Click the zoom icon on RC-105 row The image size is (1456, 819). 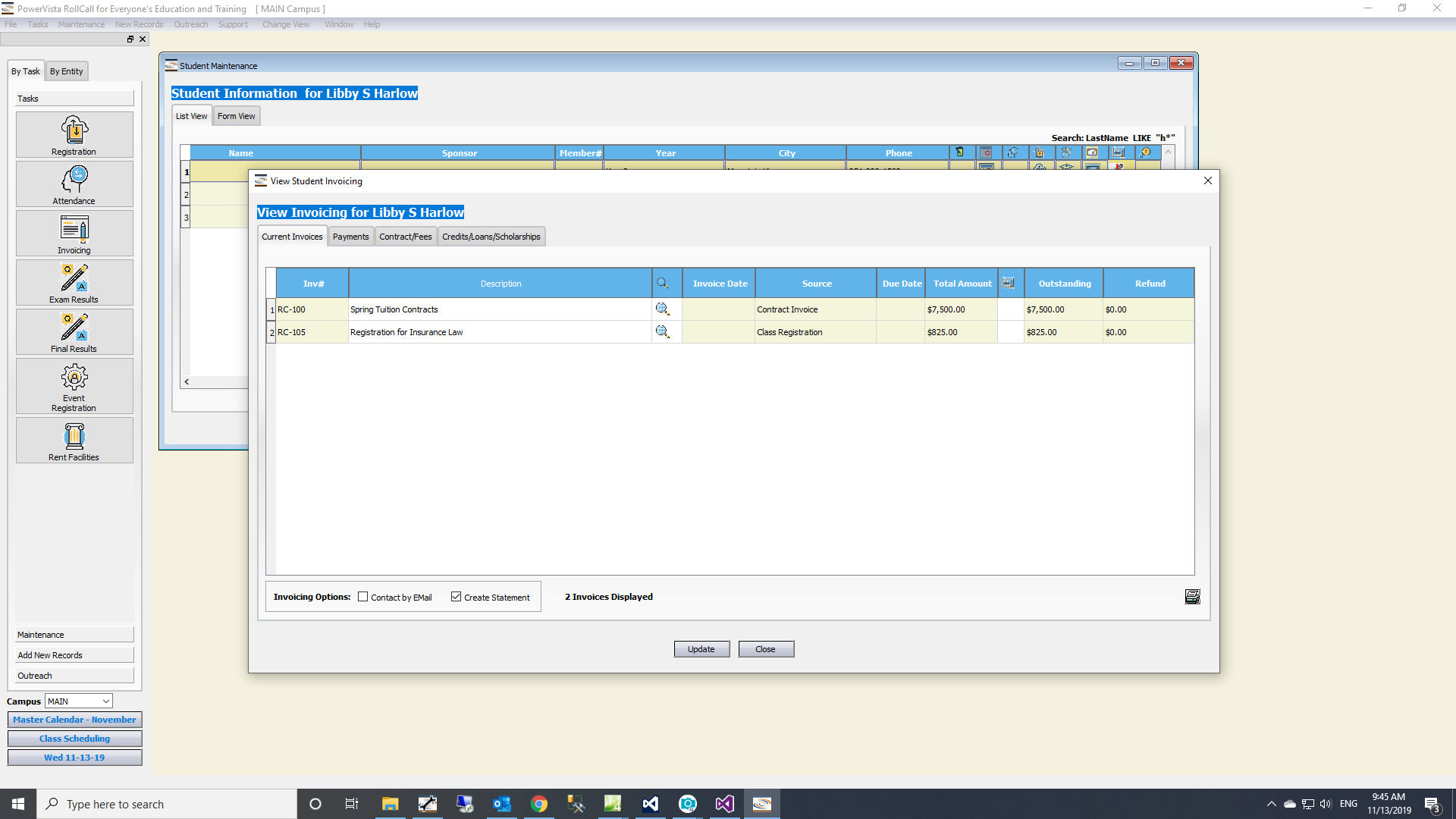[x=662, y=331]
